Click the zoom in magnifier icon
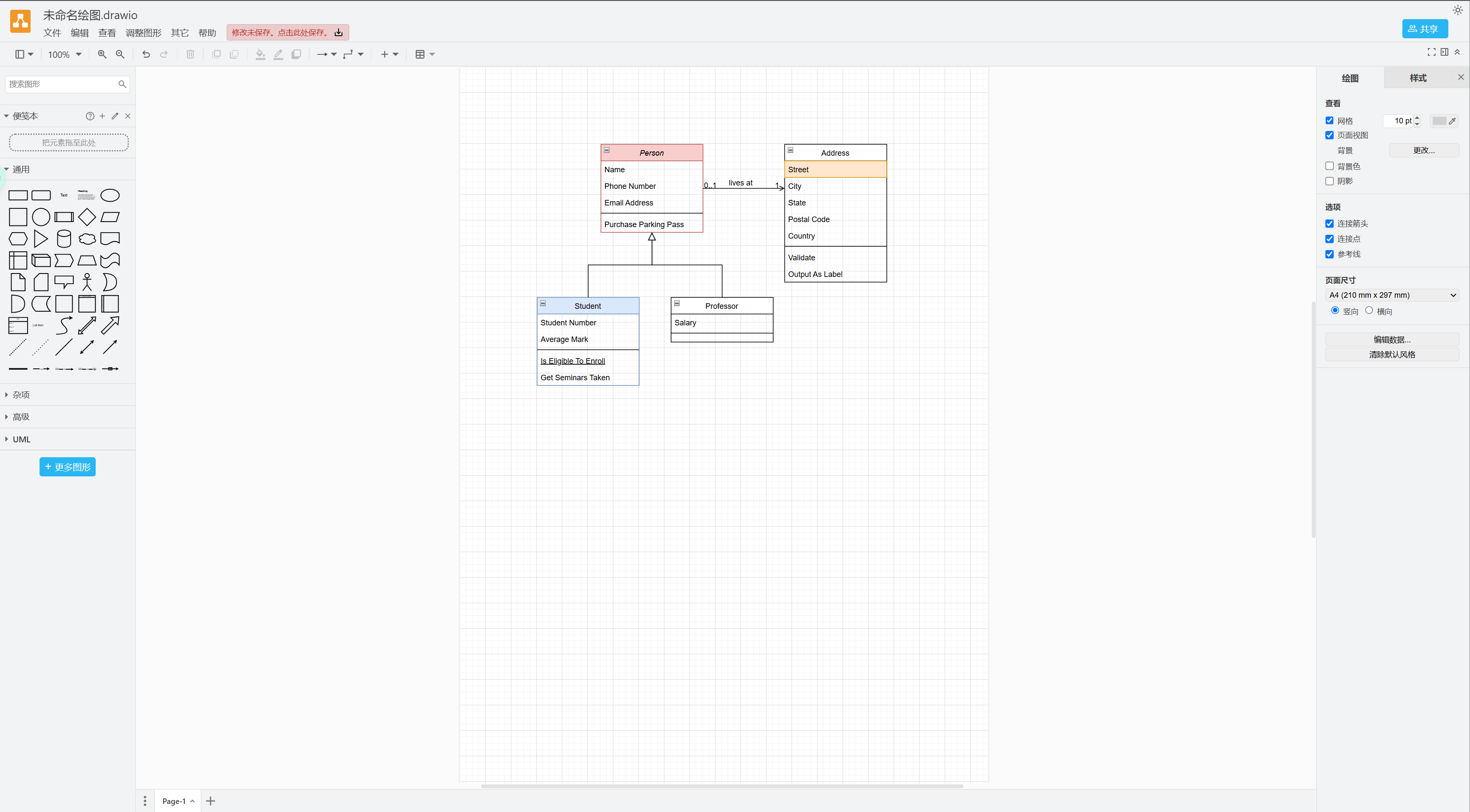 pos(102,54)
